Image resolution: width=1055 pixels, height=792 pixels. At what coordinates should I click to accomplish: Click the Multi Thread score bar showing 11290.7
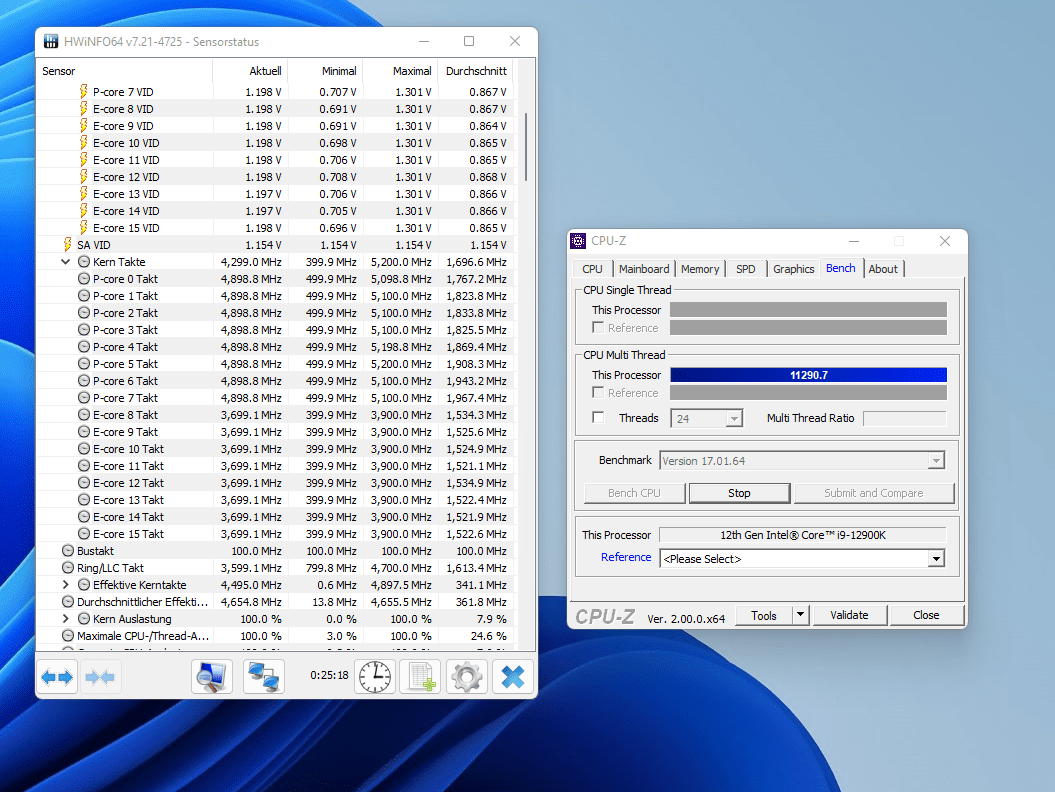(808, 375)
